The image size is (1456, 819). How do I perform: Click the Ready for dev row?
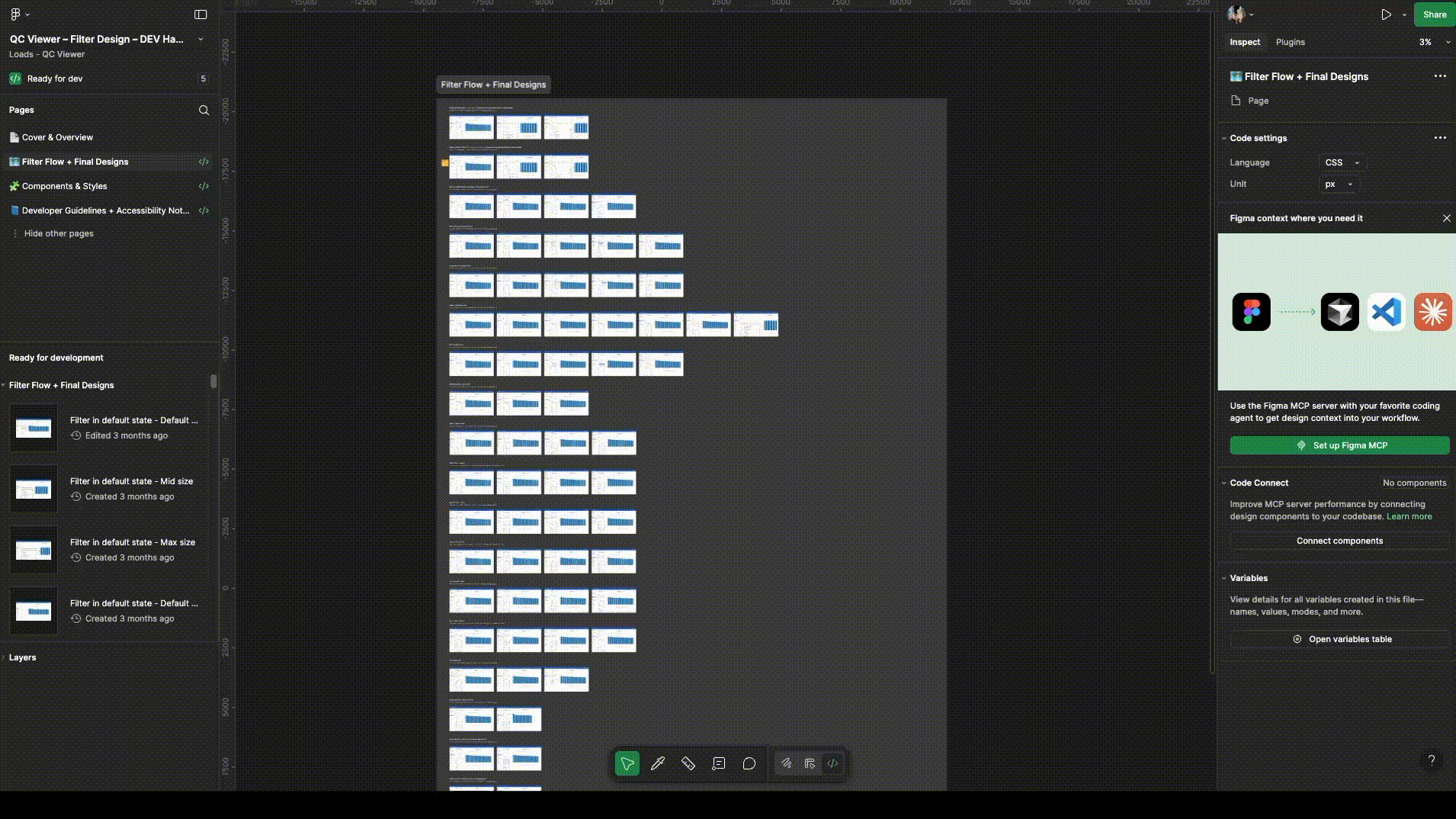click(109, 79)
